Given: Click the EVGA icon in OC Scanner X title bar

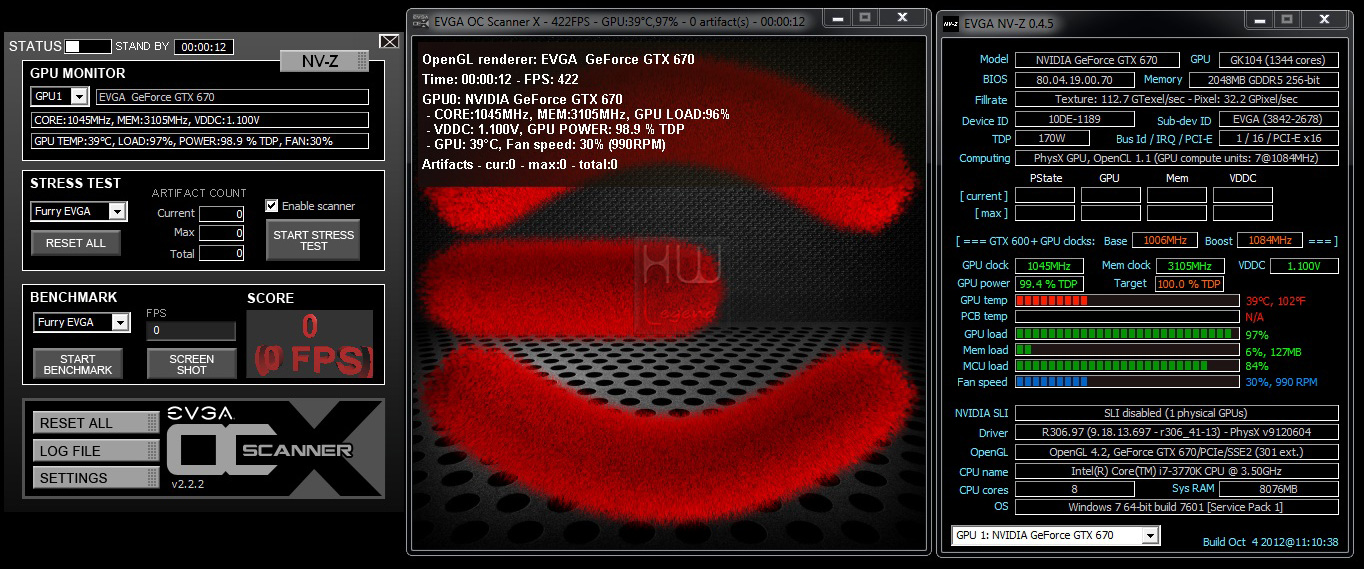Looking at the screenshot, I should pyautogui.click(x=420, y=21).
